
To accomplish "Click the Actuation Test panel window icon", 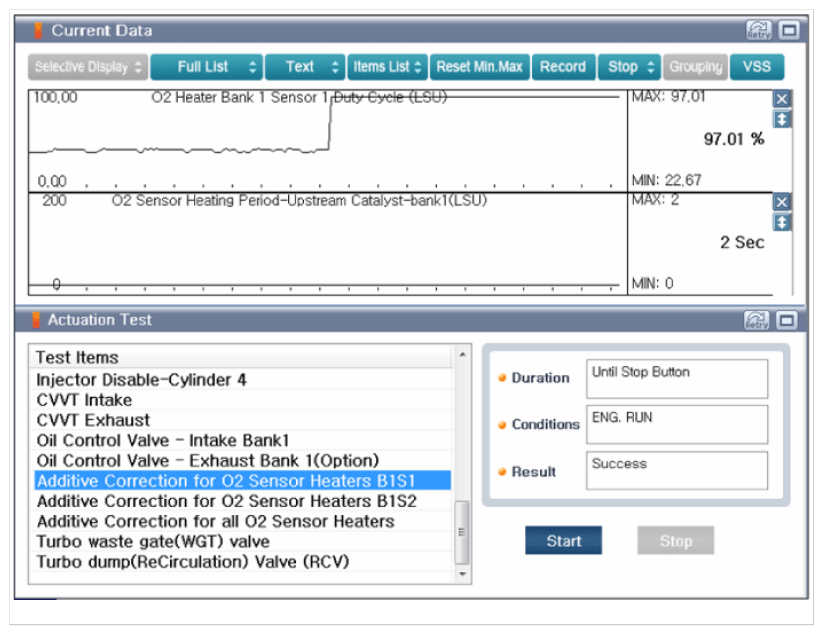I will tap(789, 320).
